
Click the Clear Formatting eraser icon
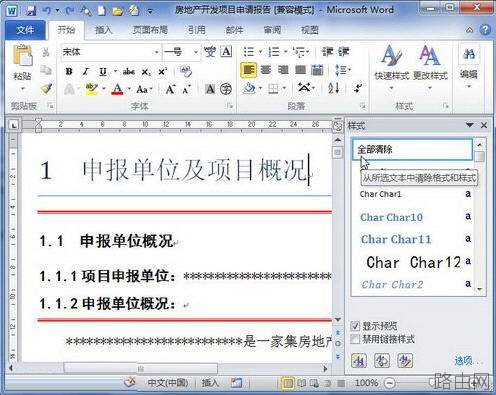[x=185, y=71]
